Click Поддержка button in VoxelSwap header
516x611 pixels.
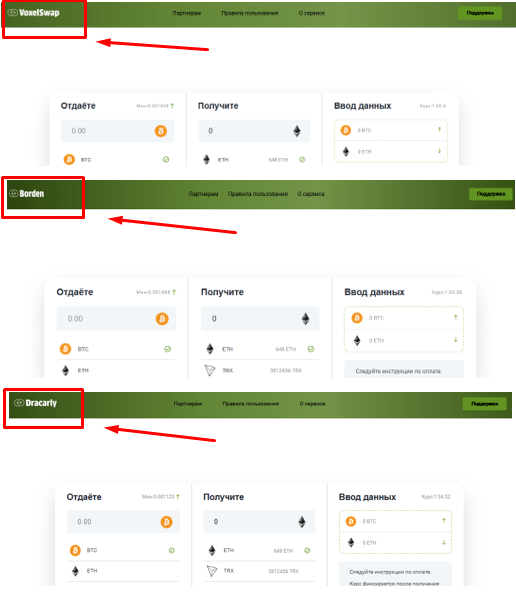tap(480, 13)
